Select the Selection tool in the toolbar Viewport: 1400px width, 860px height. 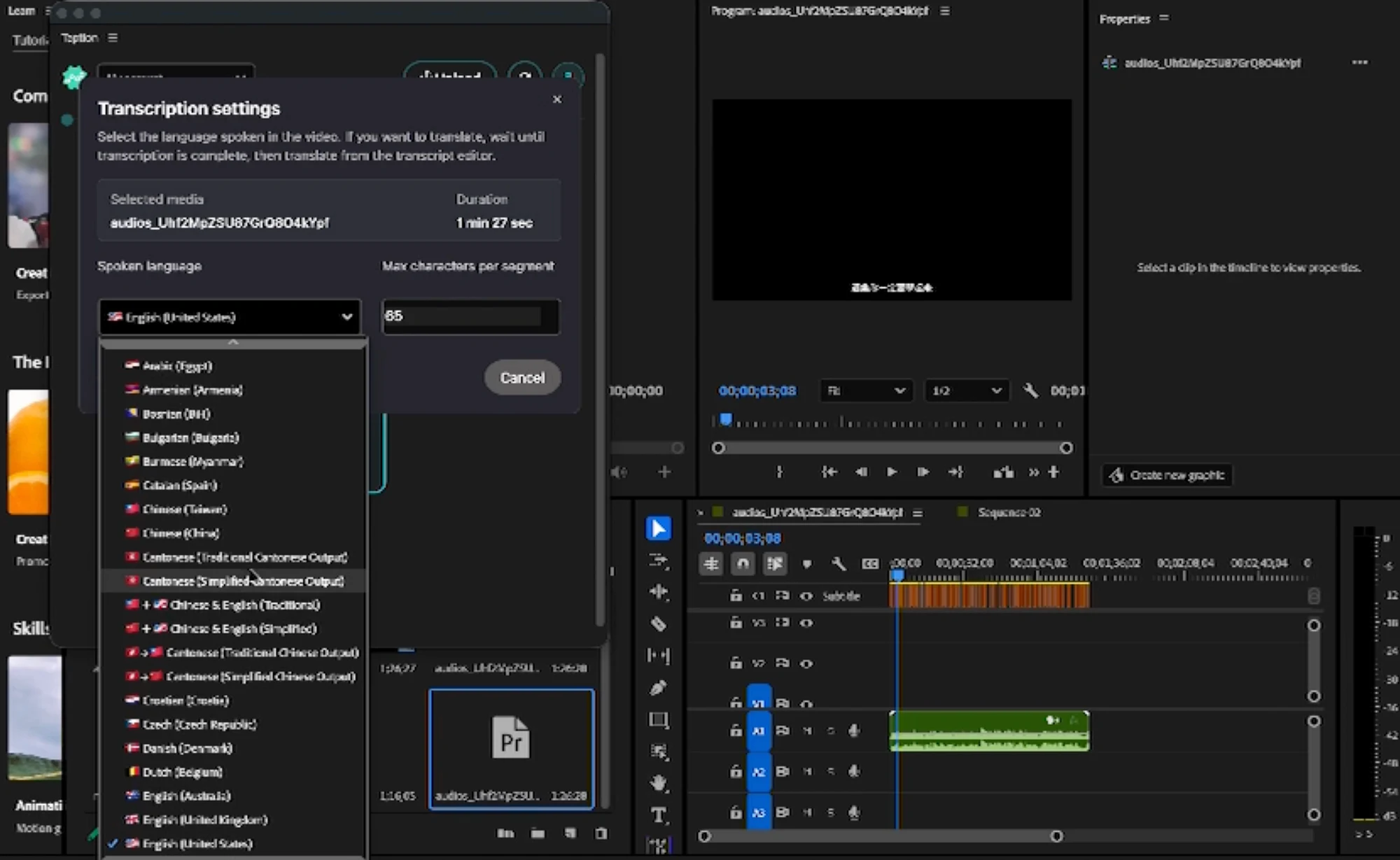(658, 528)
